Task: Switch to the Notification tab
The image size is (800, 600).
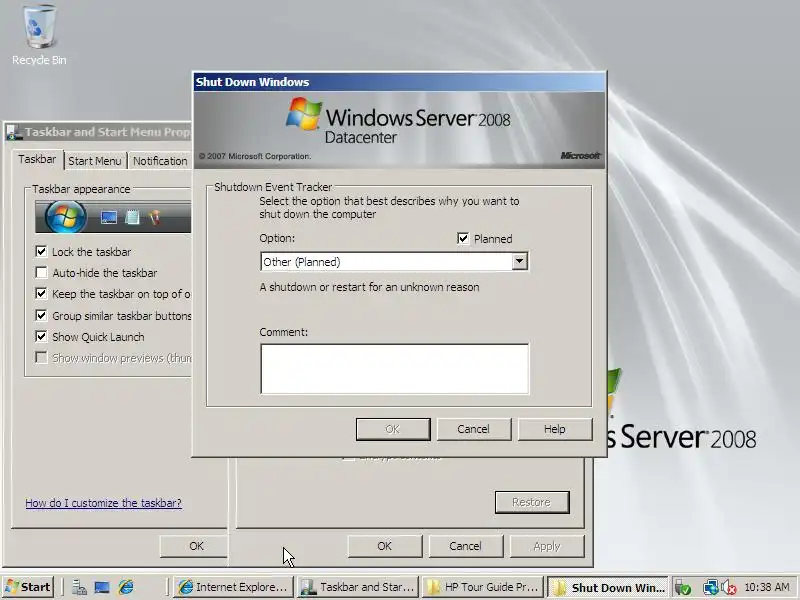Action: (x=160, y=161)
